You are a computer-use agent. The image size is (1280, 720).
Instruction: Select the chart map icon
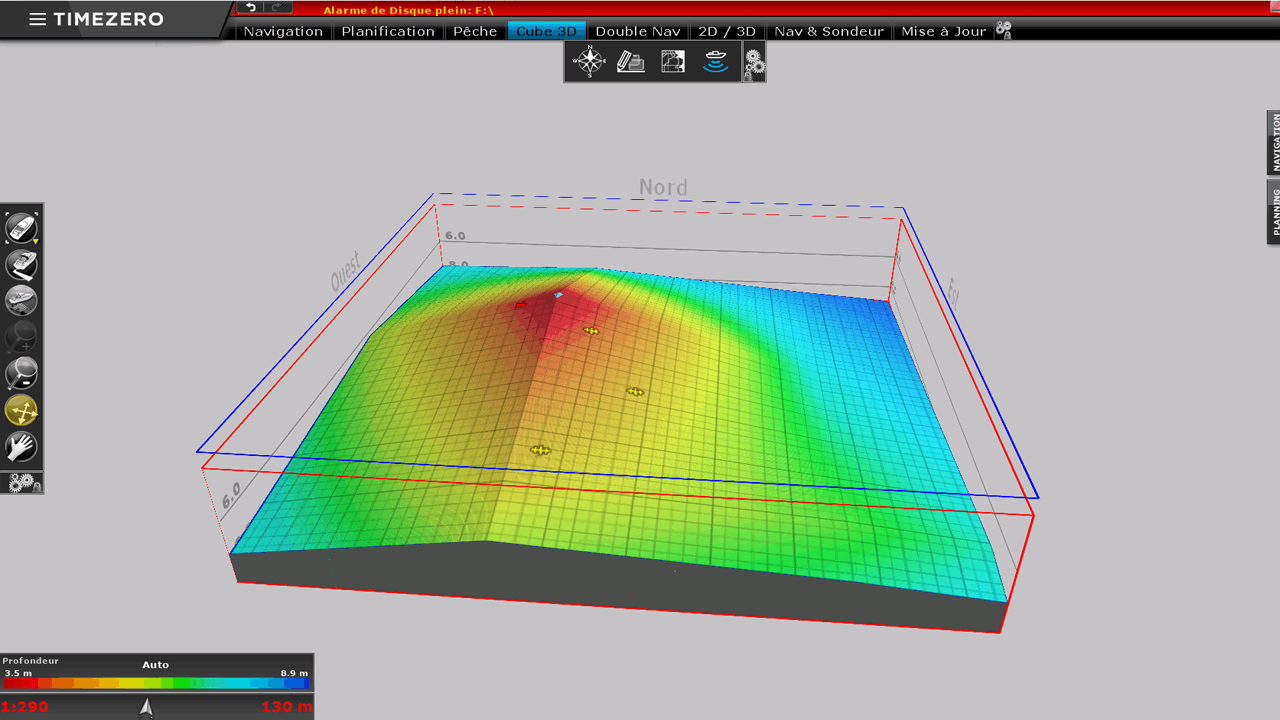coord(673,62)
